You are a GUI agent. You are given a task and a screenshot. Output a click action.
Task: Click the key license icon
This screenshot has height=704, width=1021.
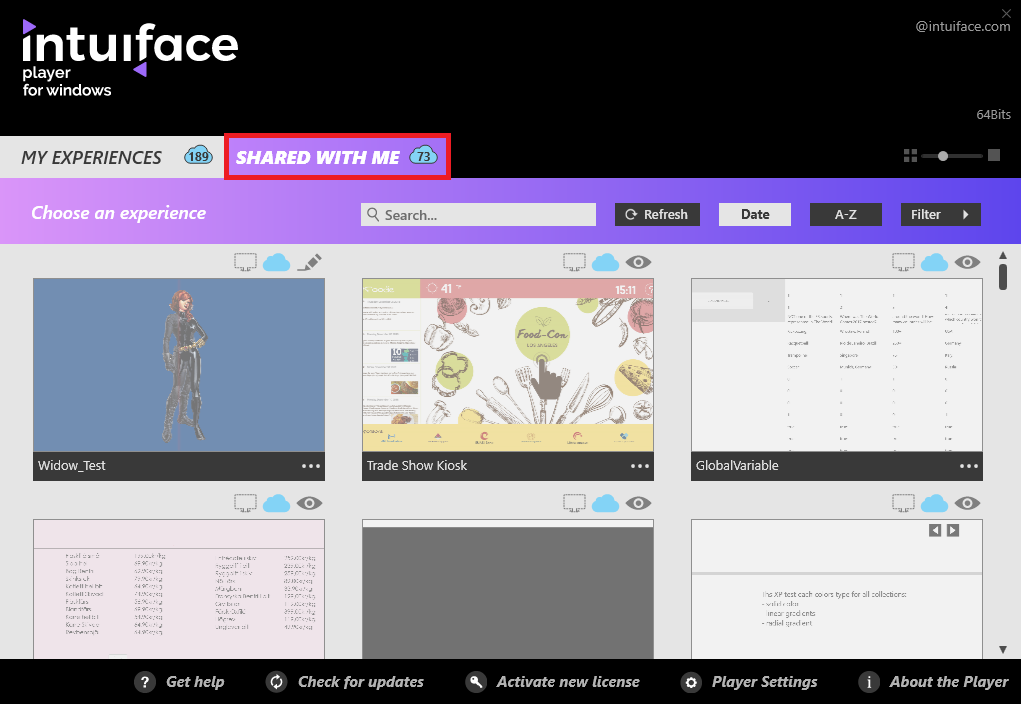476,682
